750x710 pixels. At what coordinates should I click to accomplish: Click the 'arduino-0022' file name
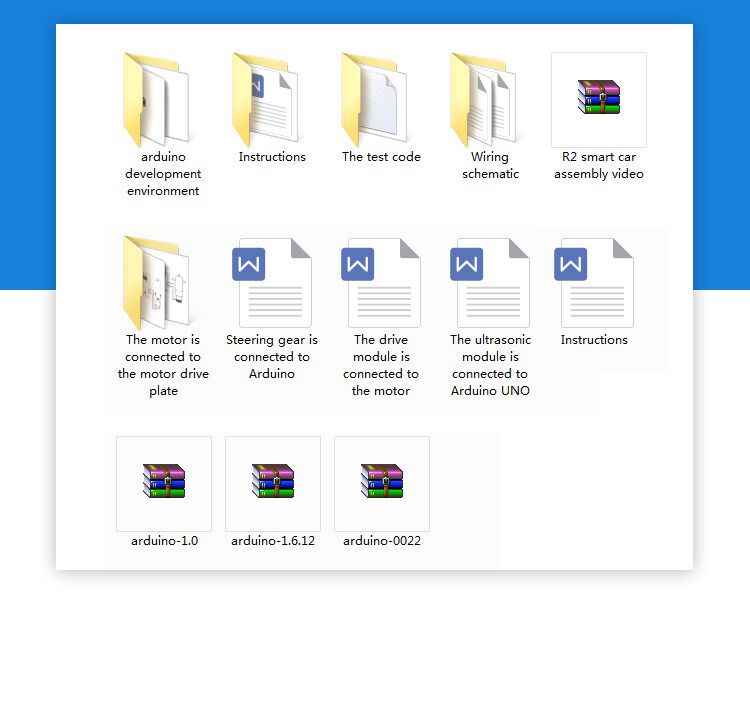[382, 541]
